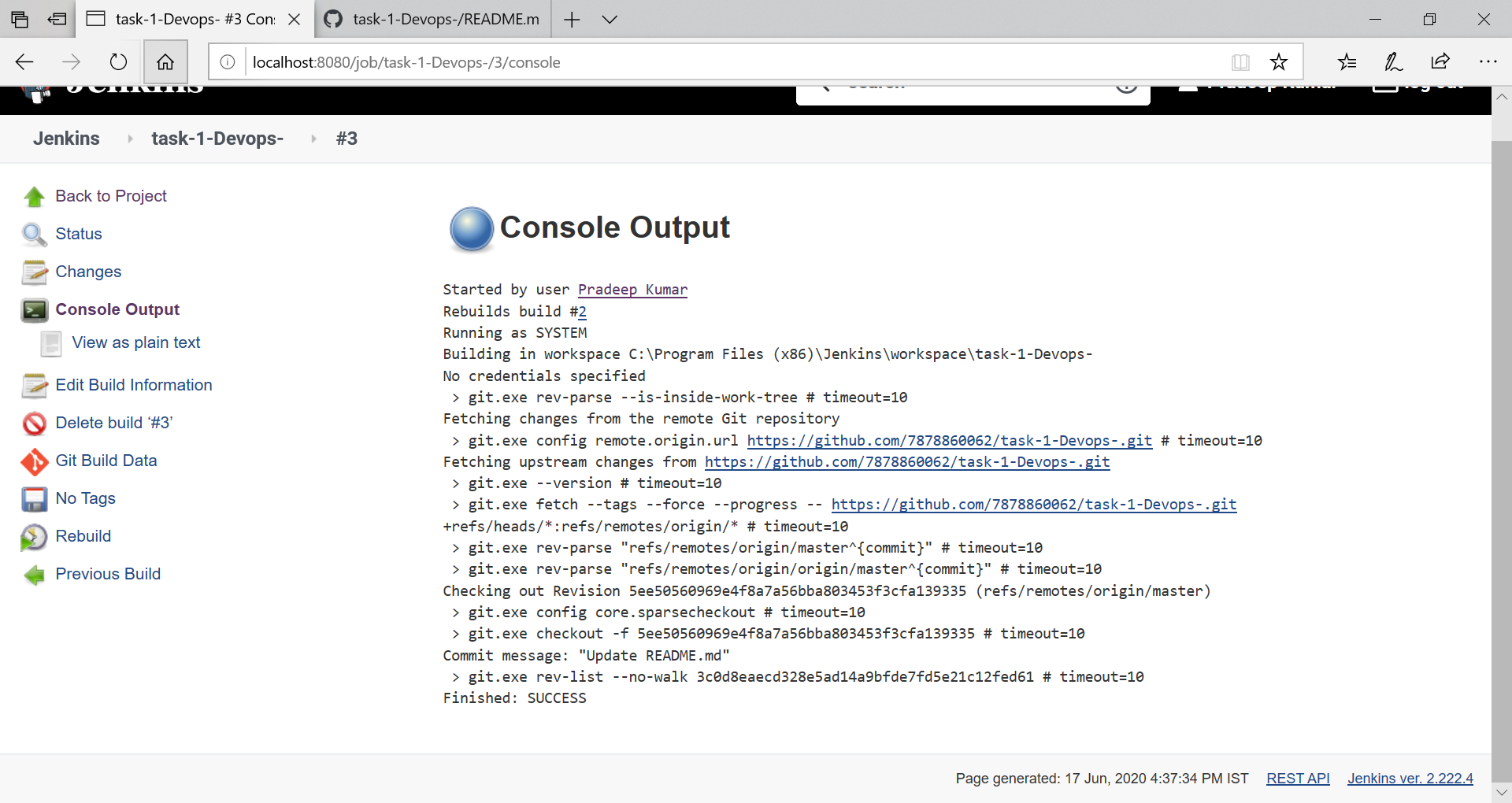Click the Console Output terminal icon
The height and width of the screenshot is (803, 1512).
point(35,310)
